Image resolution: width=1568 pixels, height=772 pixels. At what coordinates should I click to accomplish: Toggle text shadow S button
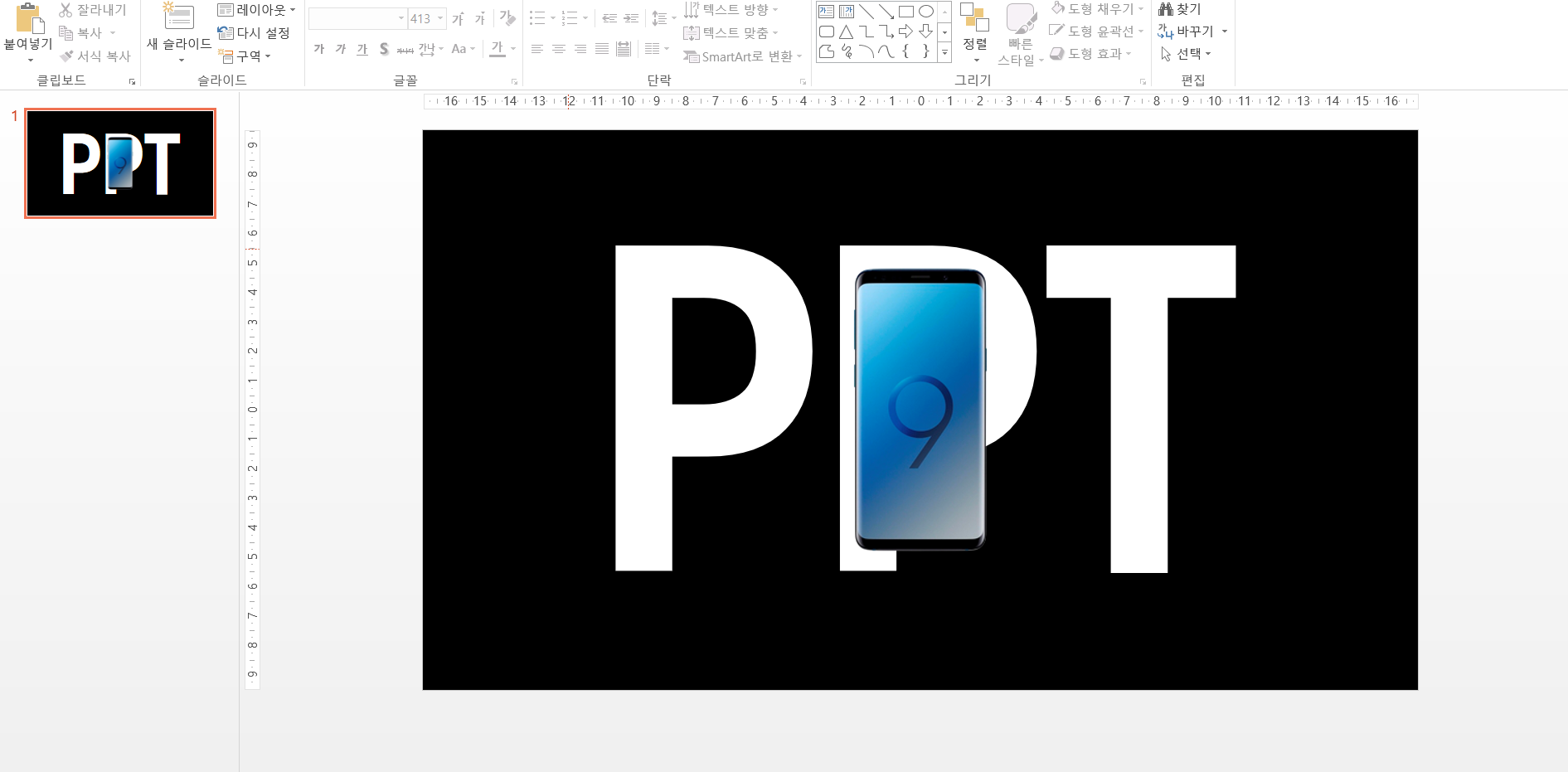pos(384,49)
